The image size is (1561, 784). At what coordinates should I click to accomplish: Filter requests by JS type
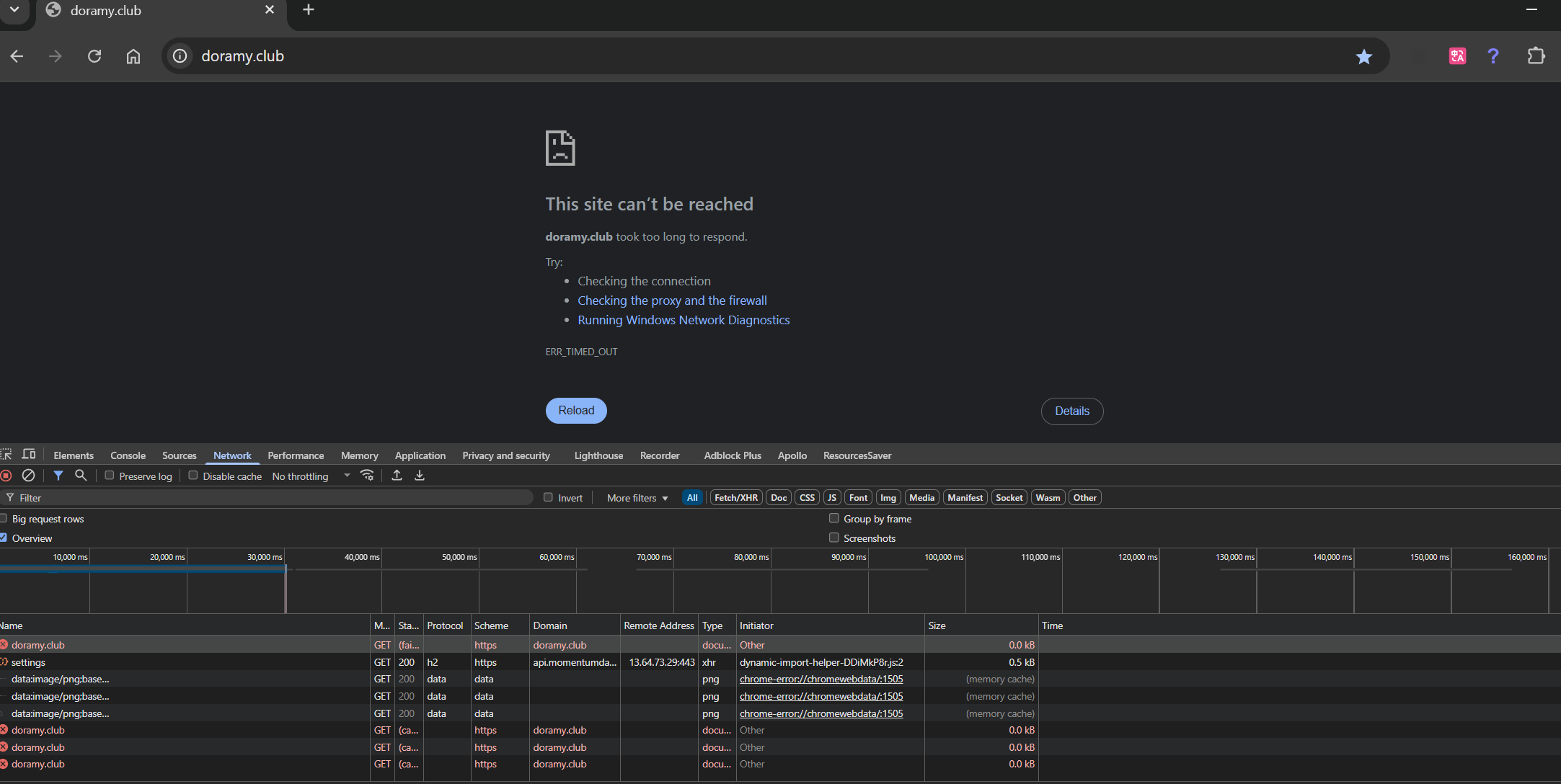(832, 498)
